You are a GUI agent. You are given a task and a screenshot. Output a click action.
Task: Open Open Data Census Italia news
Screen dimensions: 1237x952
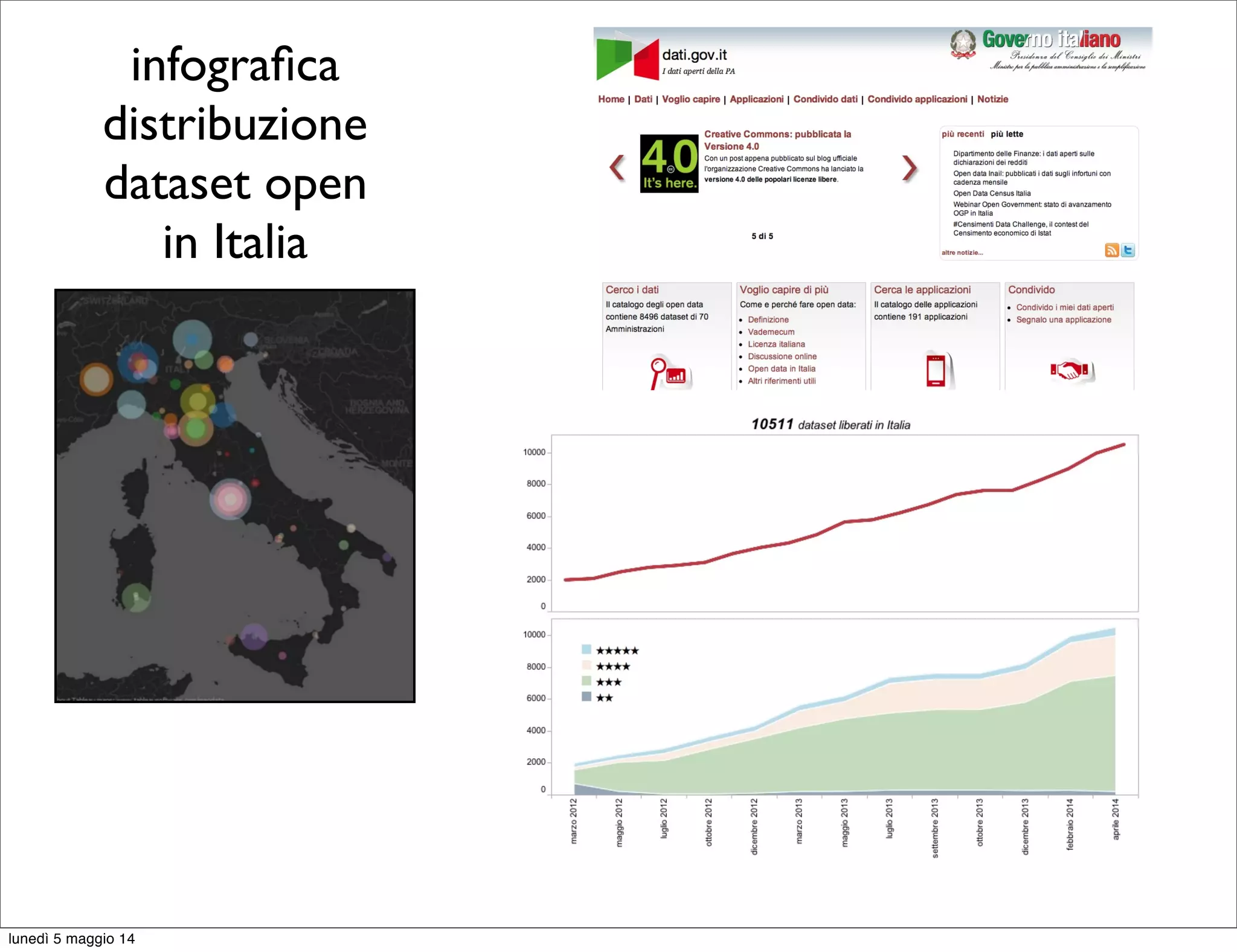992,193
